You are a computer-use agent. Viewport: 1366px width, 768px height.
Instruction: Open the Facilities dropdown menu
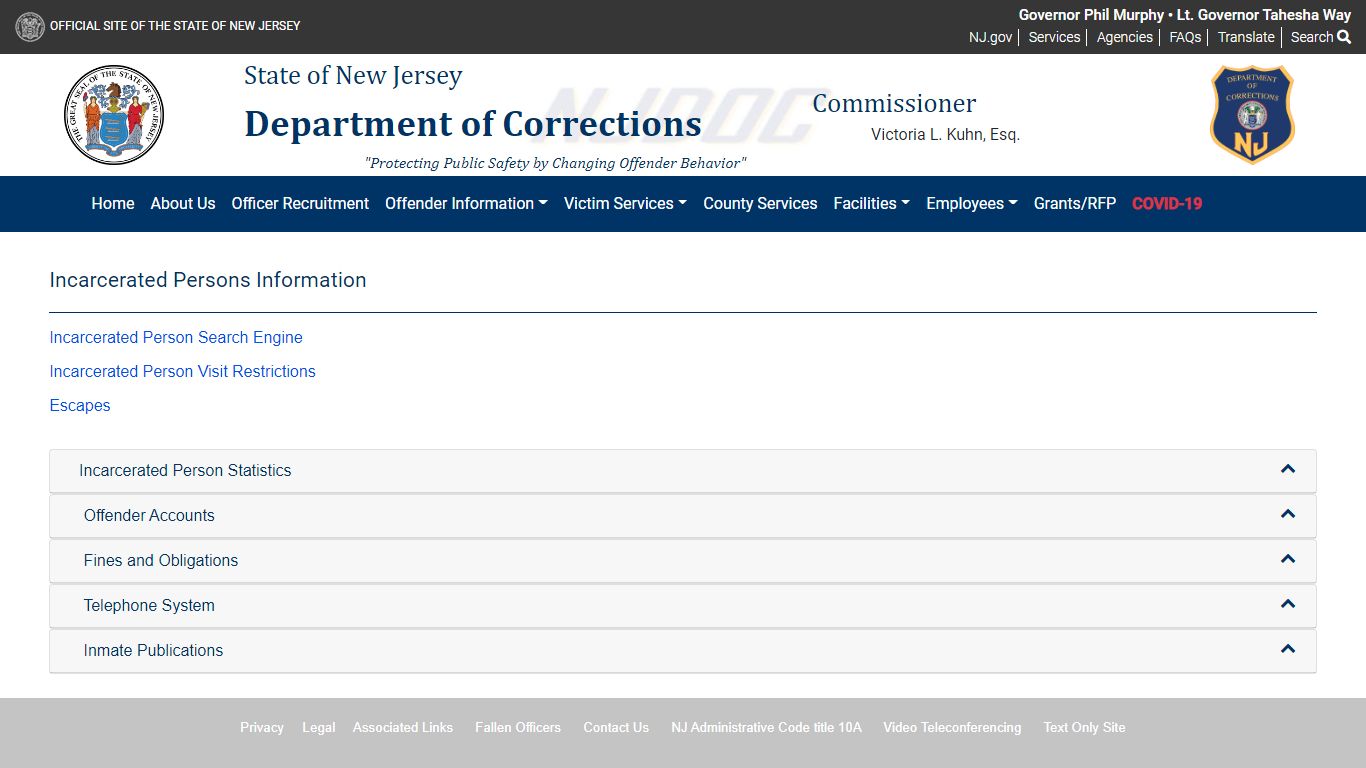871,203
